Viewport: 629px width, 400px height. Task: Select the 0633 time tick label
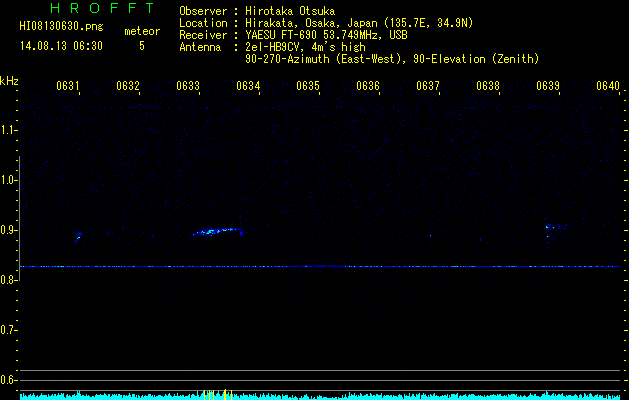tap(188, 86)
